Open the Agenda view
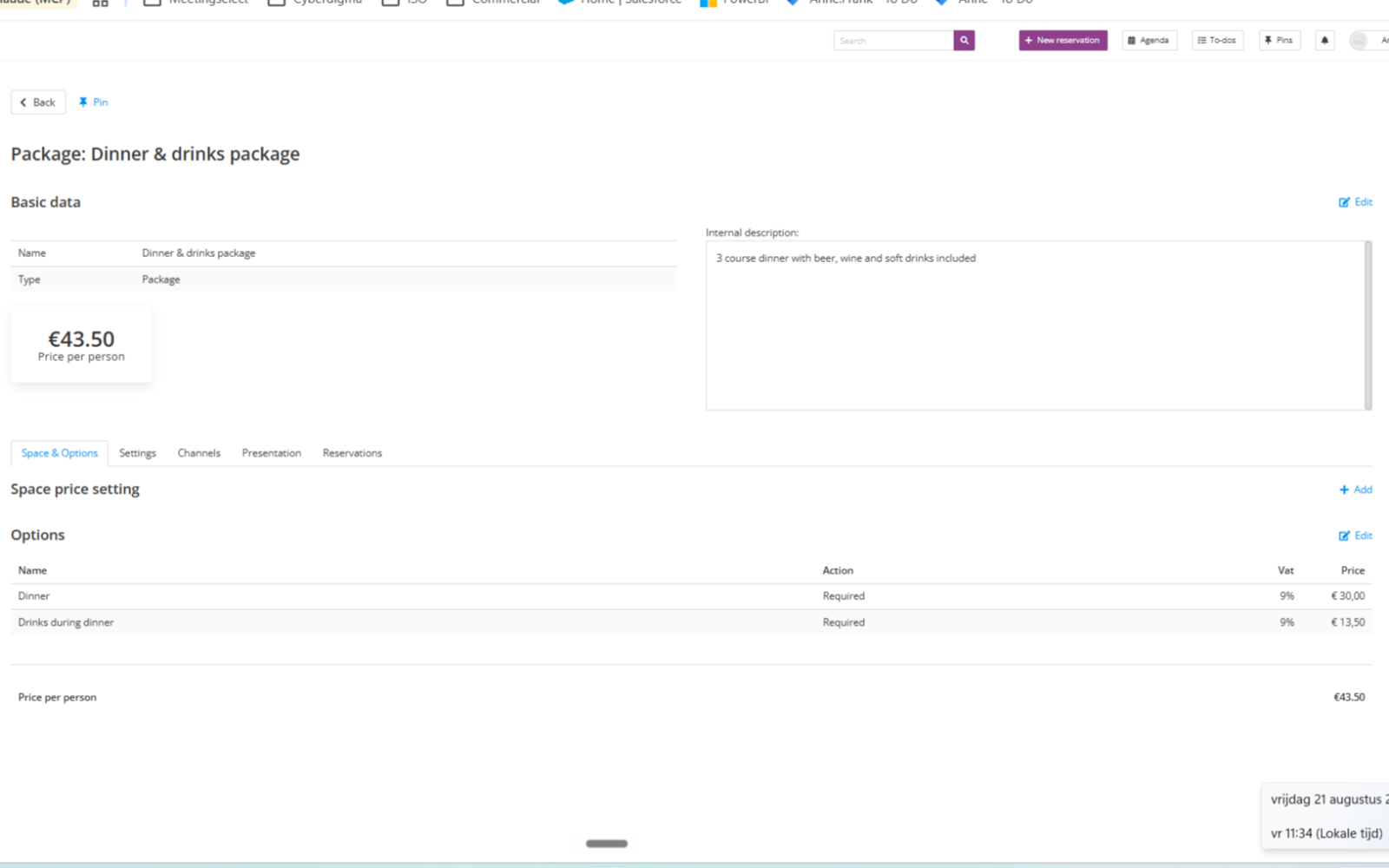Image resolution: width=1389 pixels, height=868 pixels. 1149,40
